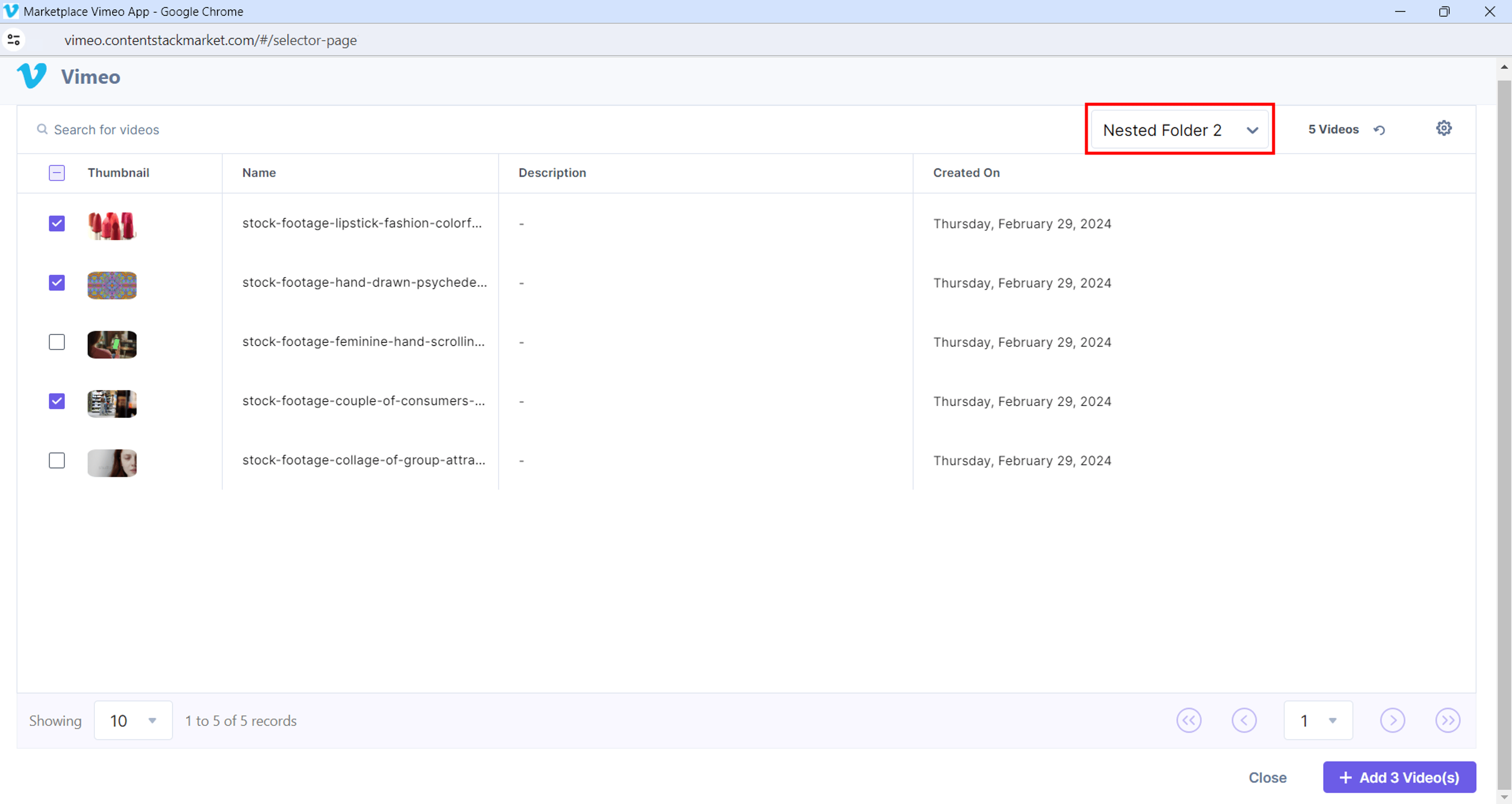Toggle the select-all header checkbox
The height and width of the screenshot is (804, 1512).
[57, 173]
